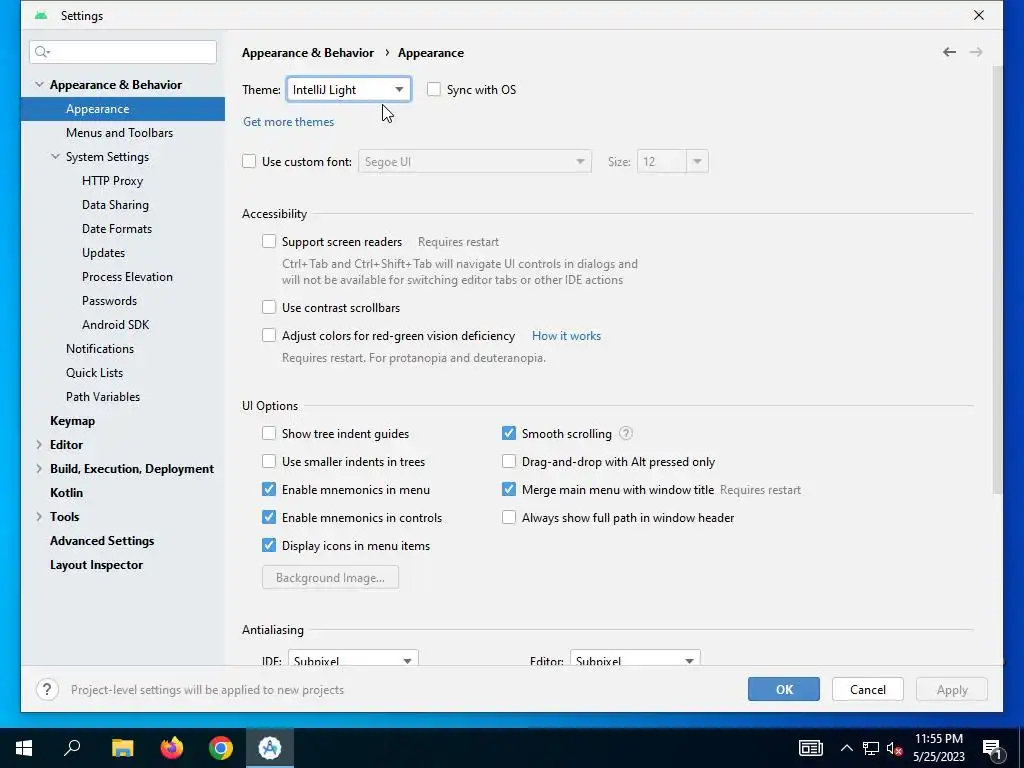Check Use smaller indents in trees
The height and width of the screenshot is (768, 1024).
pyautogui.click(x=269, y=462)
